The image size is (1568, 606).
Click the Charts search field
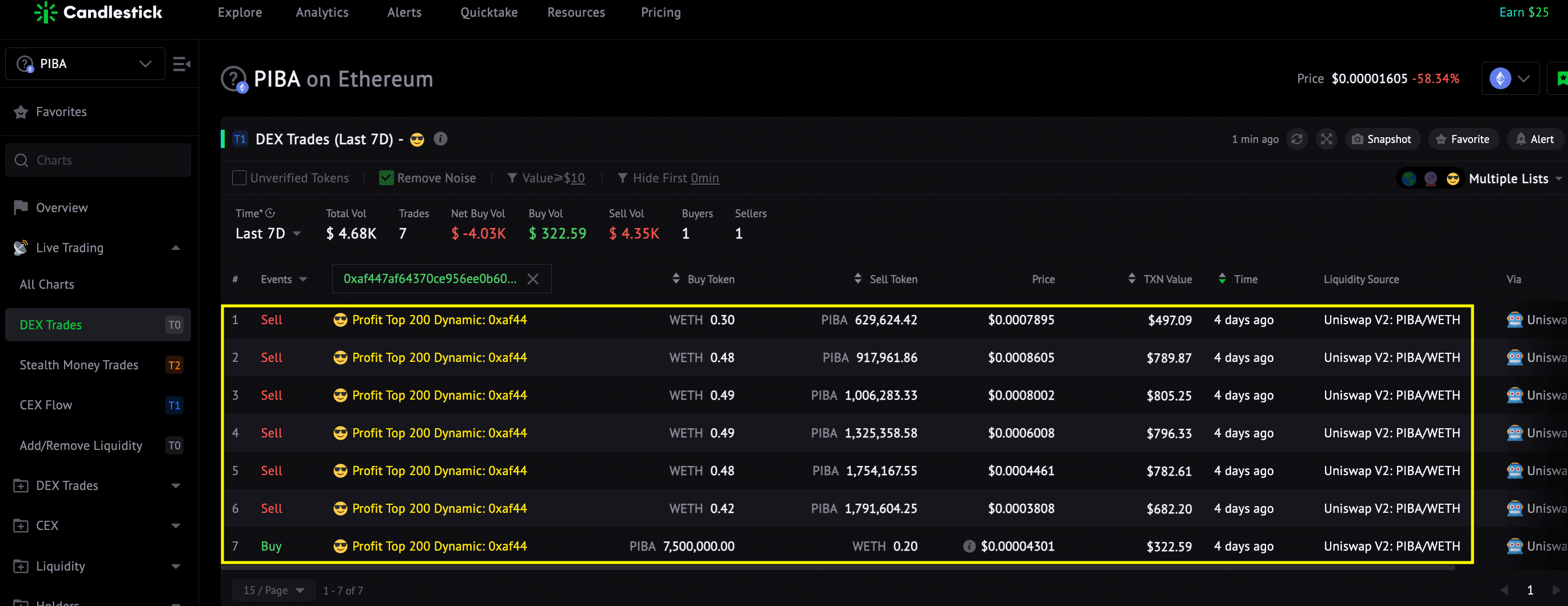coord(98,160)
